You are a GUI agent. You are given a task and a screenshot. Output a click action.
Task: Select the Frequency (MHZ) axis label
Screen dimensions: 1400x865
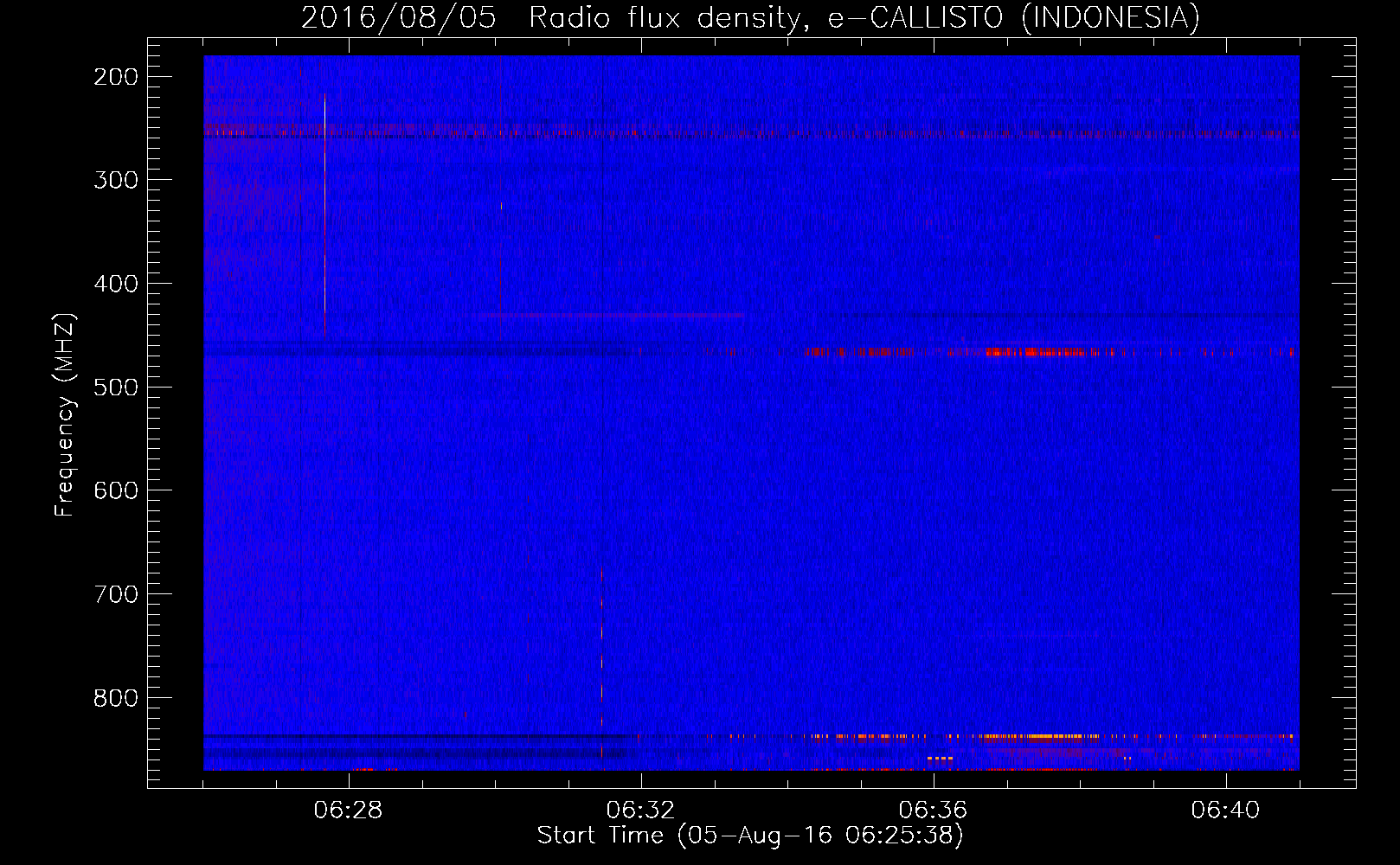65,415
